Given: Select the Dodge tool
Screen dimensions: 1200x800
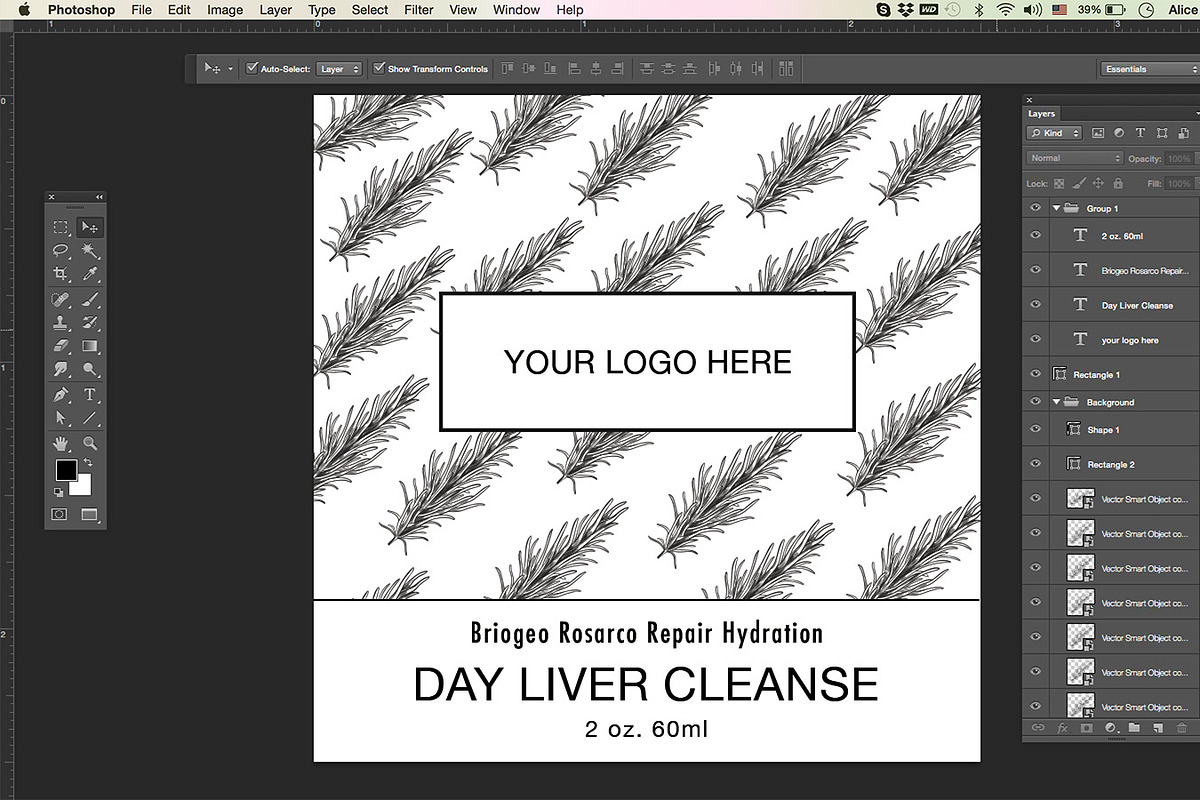Looking at the screenshot, I should tap(90, 369).
